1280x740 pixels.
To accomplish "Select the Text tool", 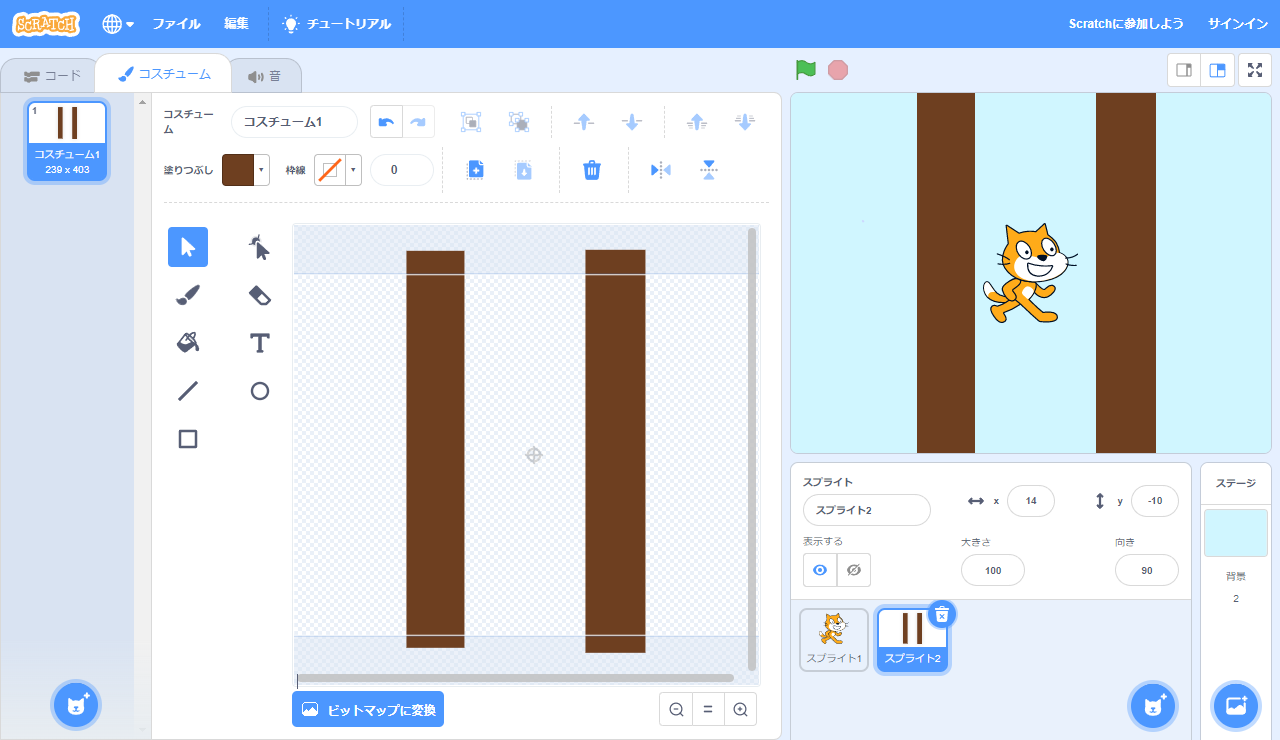I will 260,343.
